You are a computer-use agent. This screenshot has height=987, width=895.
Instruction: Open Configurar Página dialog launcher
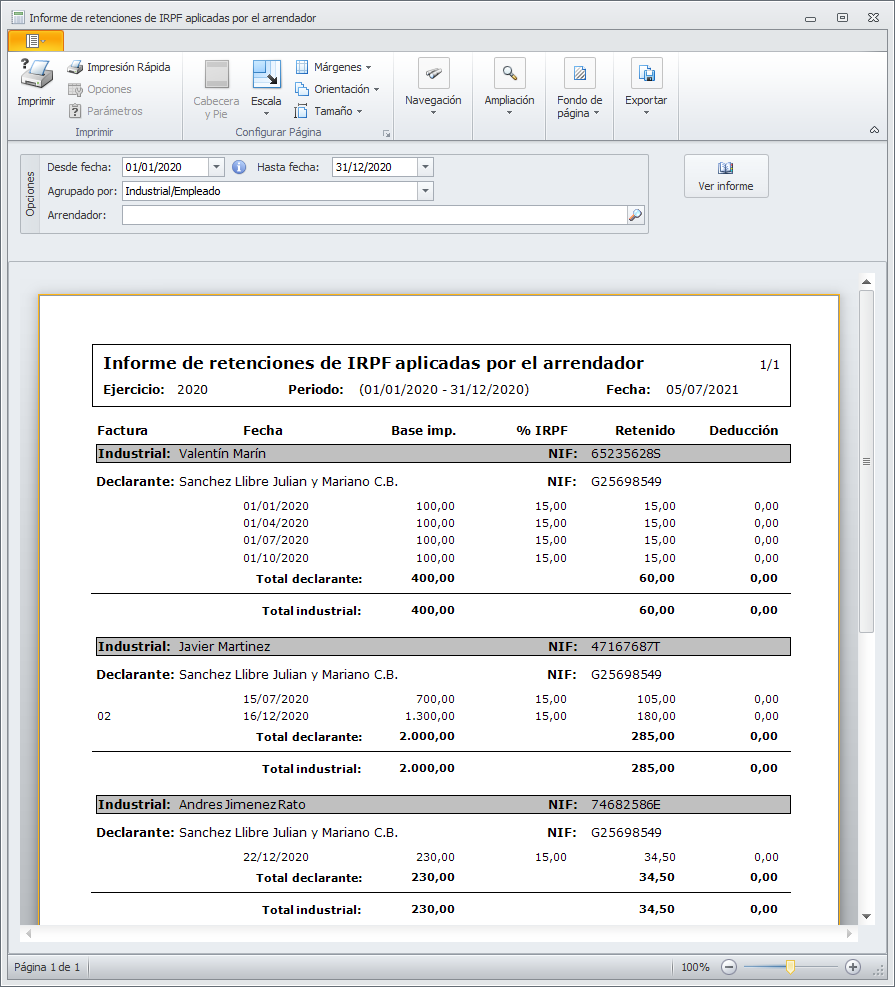click(x=386, y=133)
